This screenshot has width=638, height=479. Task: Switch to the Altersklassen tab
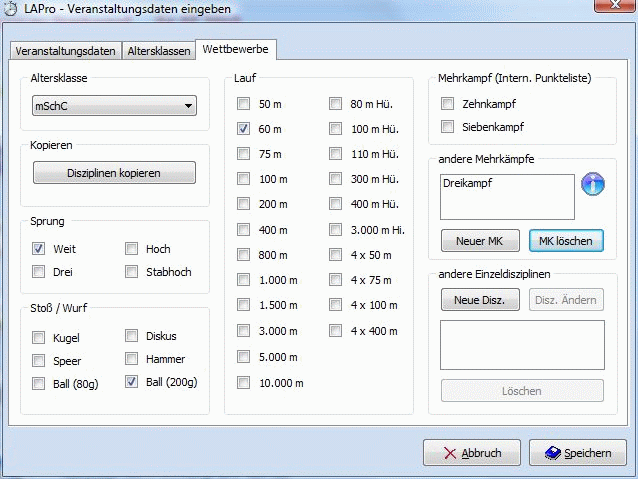tap(158, 51)
